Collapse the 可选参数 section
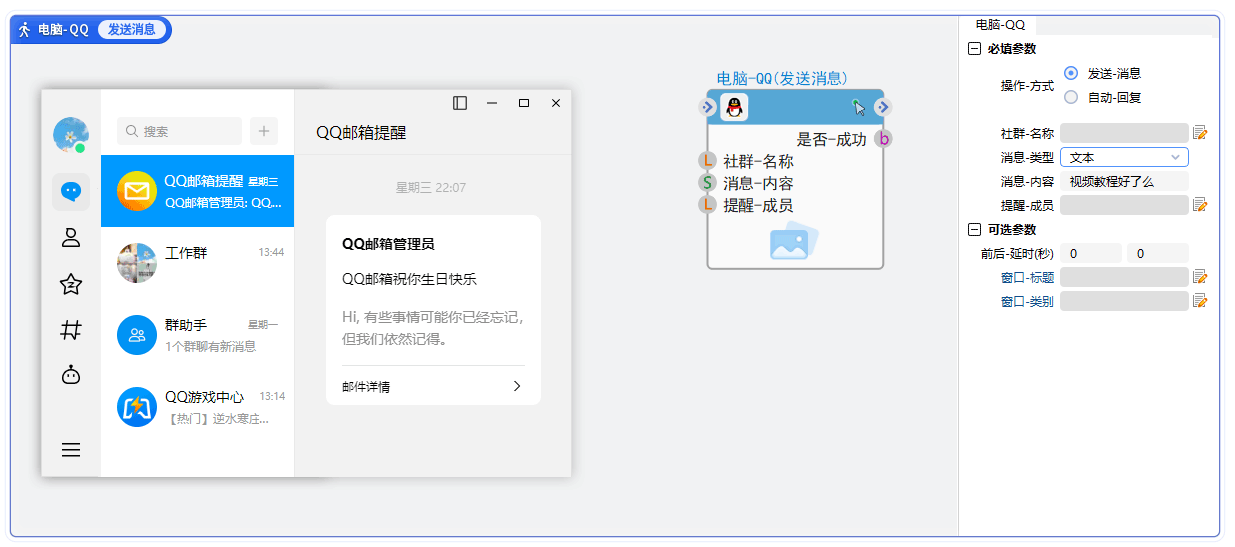Screen dimensions: 1235x547 tap(975, 230)
